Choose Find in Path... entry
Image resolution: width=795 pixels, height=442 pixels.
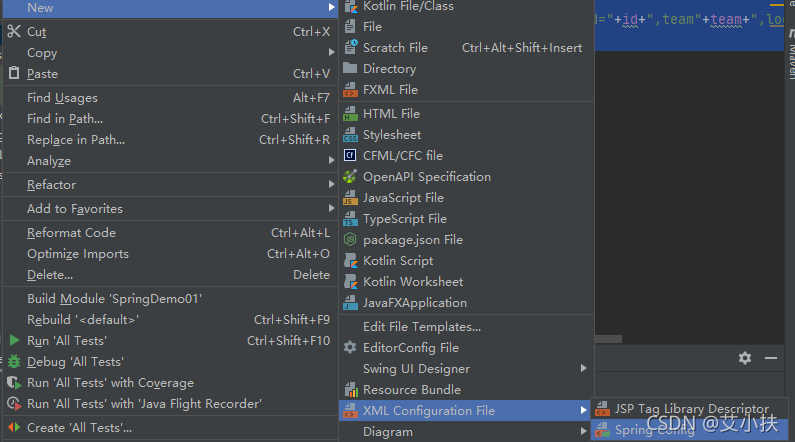pyautogui.click(x=170, y=119)
